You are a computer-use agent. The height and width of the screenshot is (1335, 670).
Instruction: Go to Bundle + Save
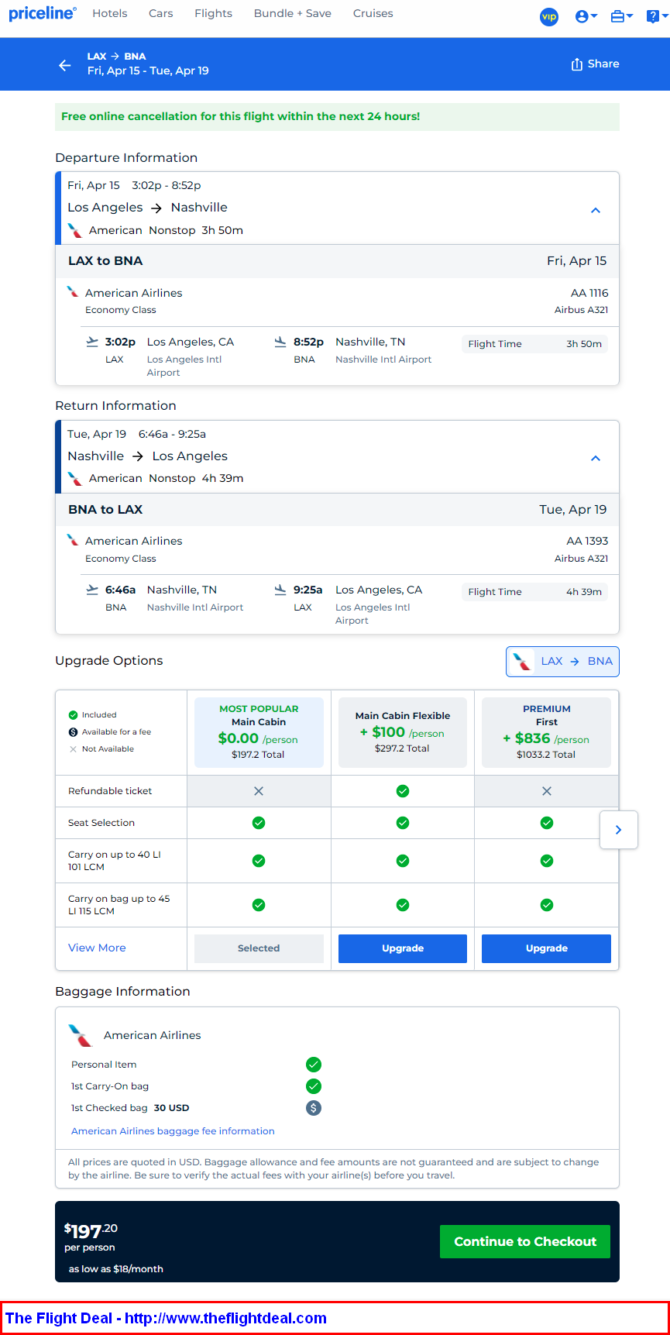point(292,14)
